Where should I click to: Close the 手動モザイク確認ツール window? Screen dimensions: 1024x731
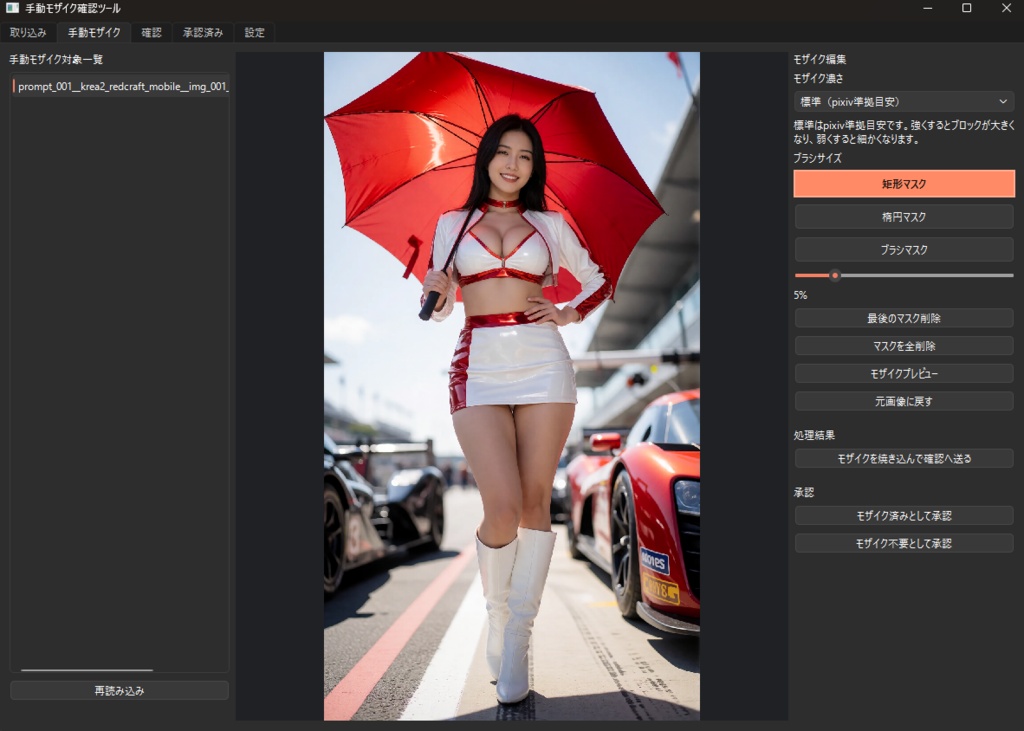1006,8
